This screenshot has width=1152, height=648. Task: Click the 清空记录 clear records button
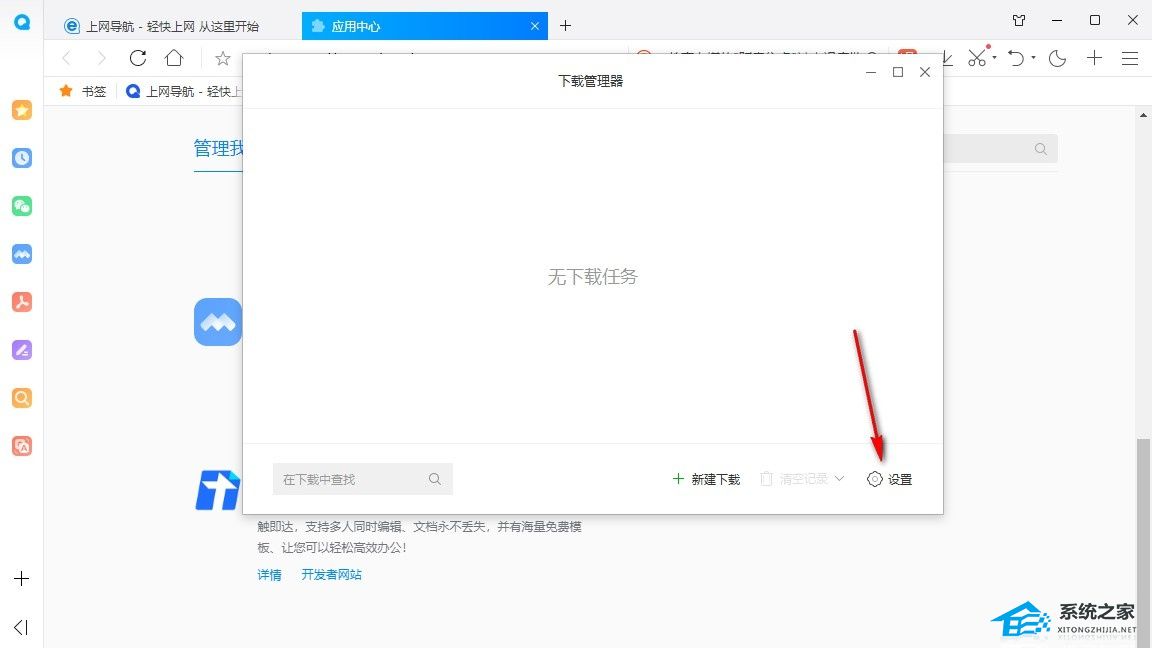[x=793, y=479]
